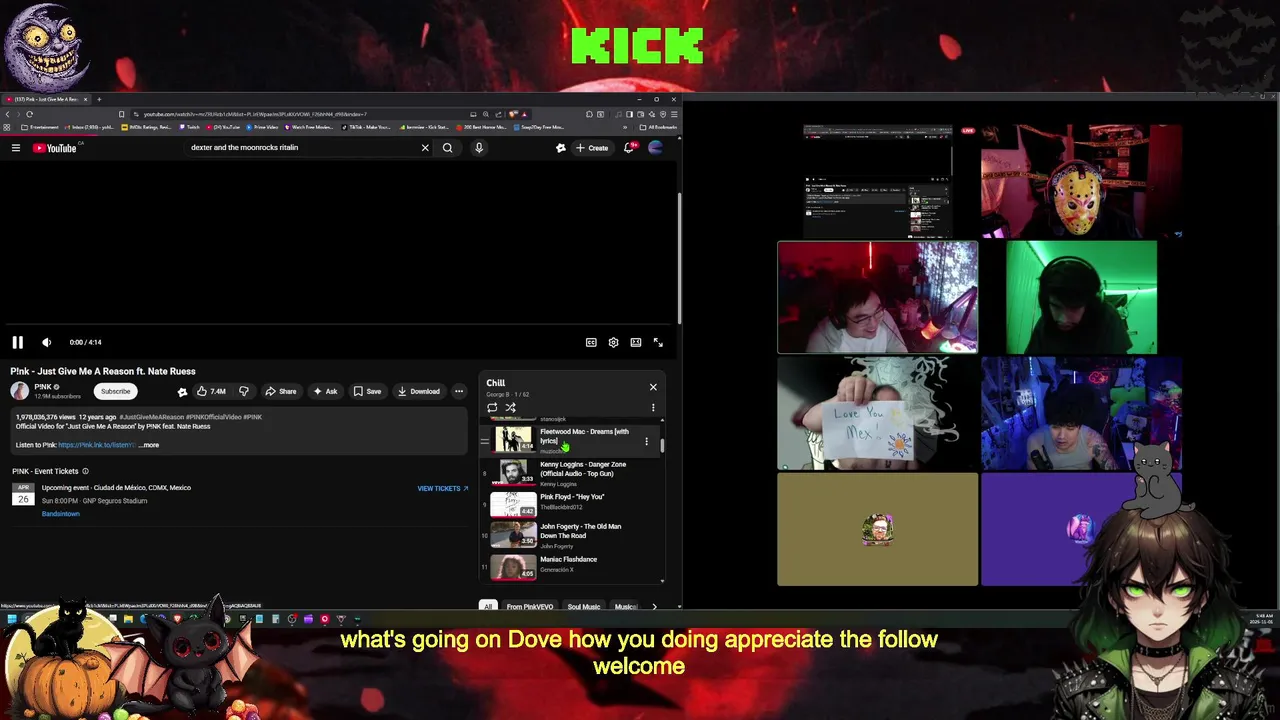Go back in browser

tap(7, 114)
